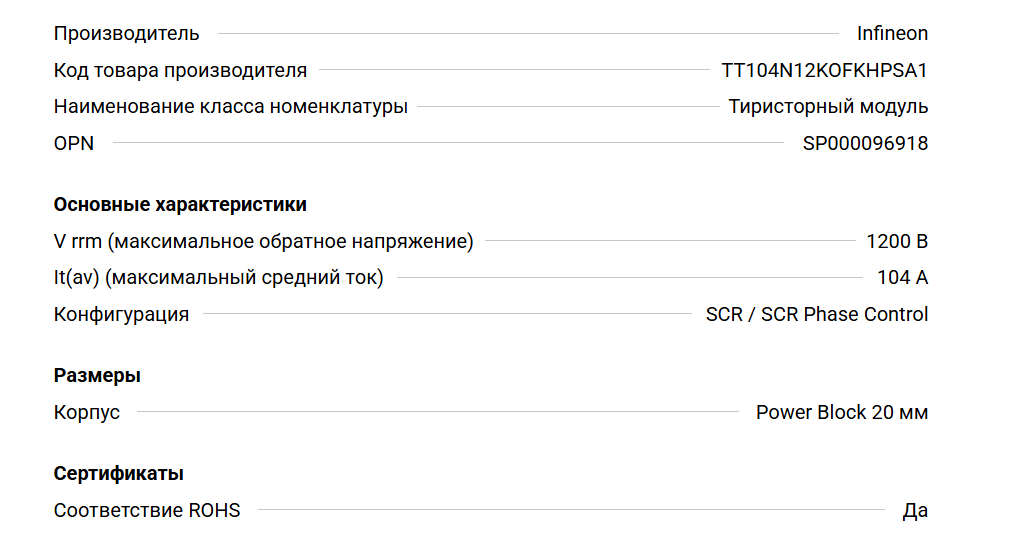
Task: Click the SCR / SCR Phase Control value
Action: (x=816, y=315)
